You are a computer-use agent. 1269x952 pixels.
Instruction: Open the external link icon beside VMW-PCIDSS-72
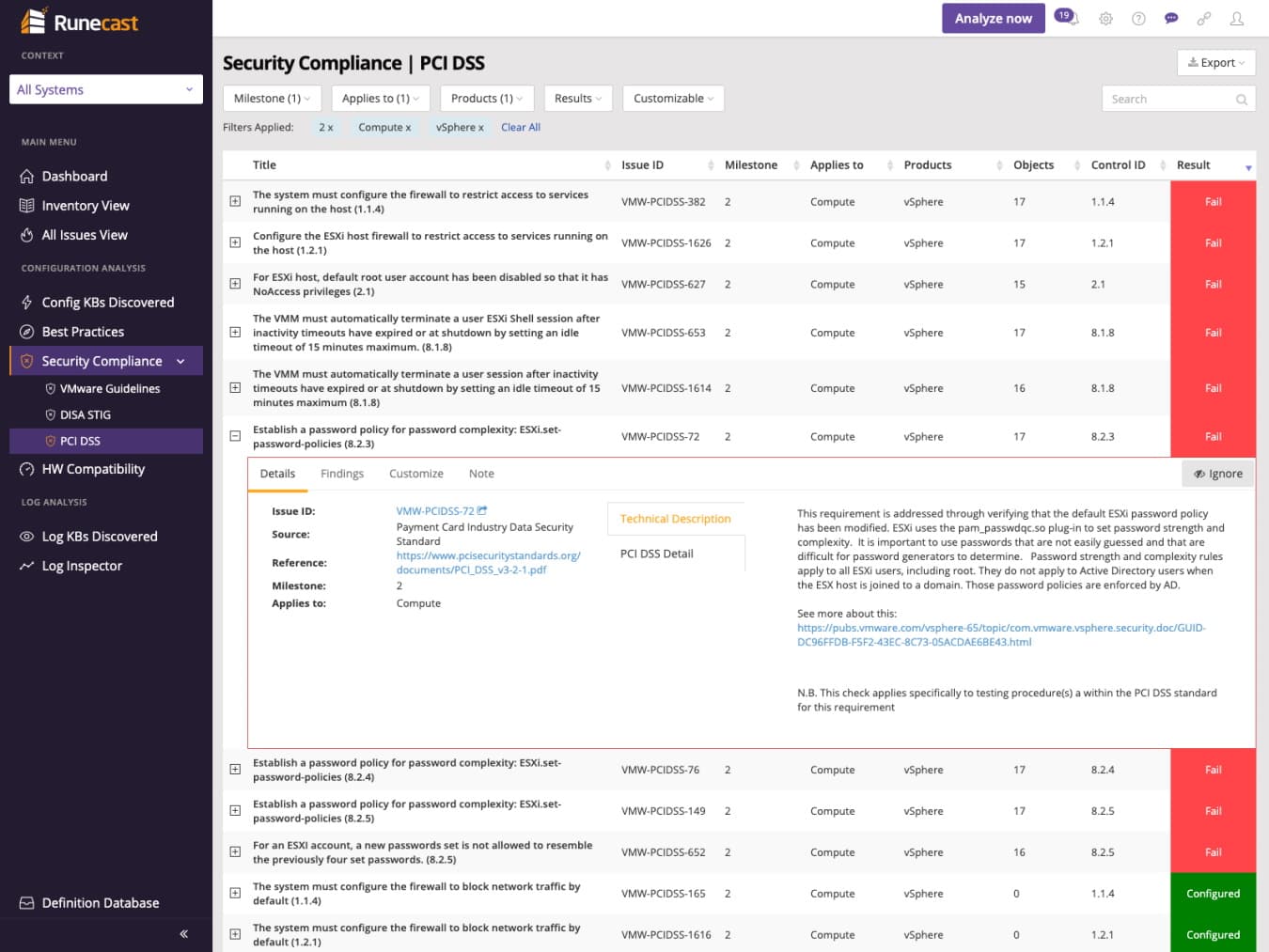[482, 510]
